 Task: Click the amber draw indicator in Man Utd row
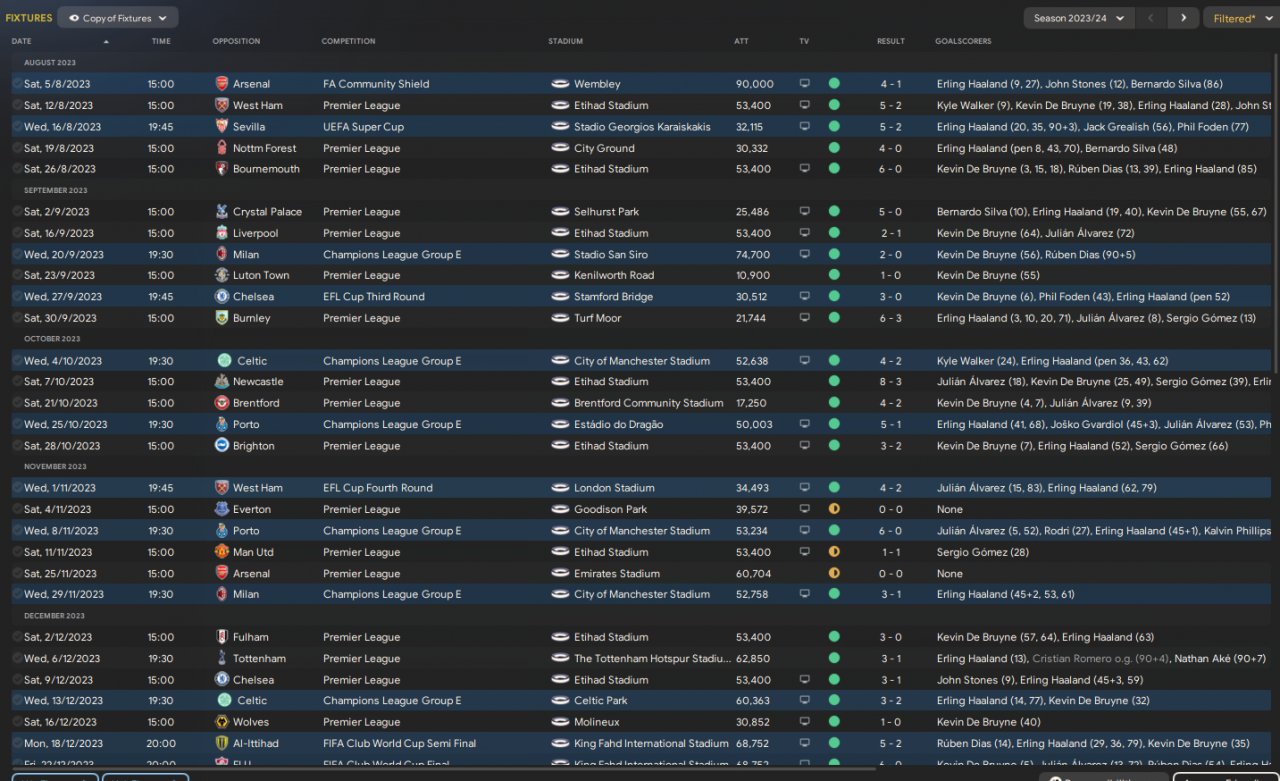(x=834, y=552)
